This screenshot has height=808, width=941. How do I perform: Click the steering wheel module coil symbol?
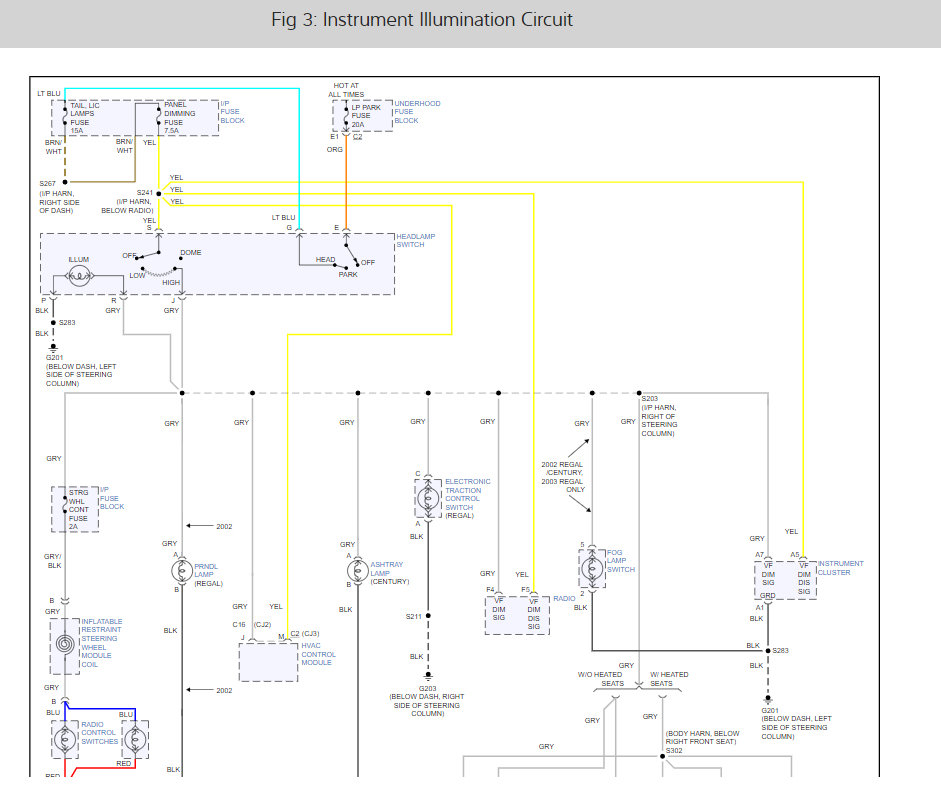65,644
